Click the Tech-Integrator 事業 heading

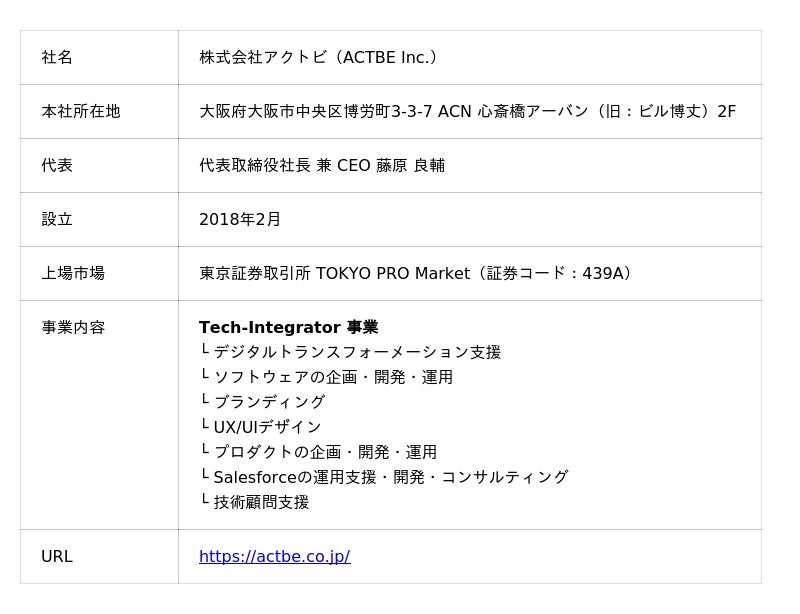tap(288, 328)
